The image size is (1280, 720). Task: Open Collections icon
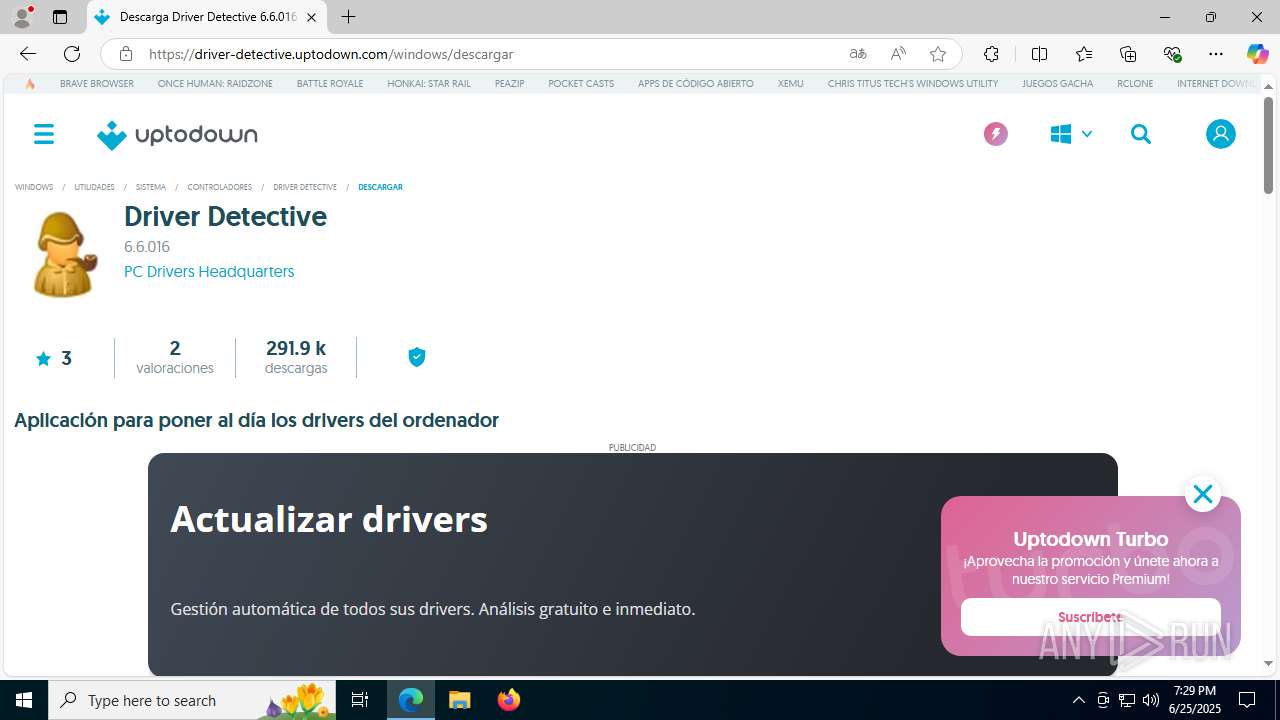1128,54
